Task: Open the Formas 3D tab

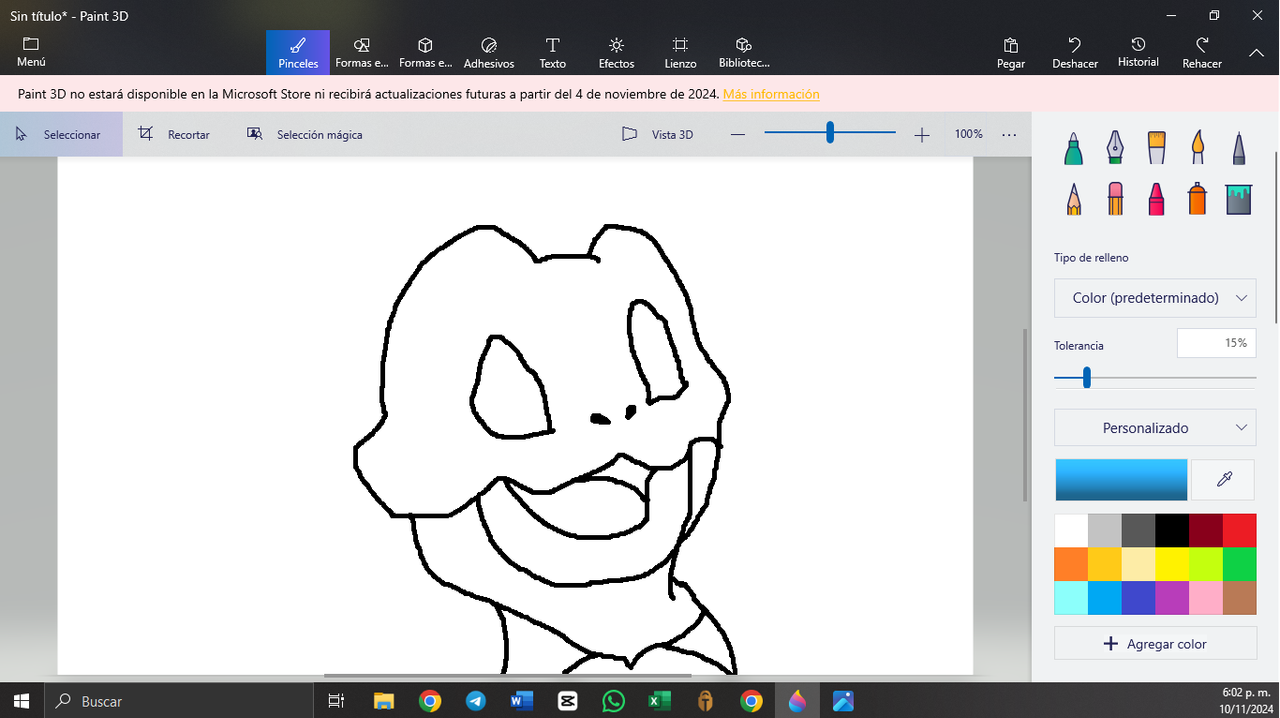Action: 425,53
